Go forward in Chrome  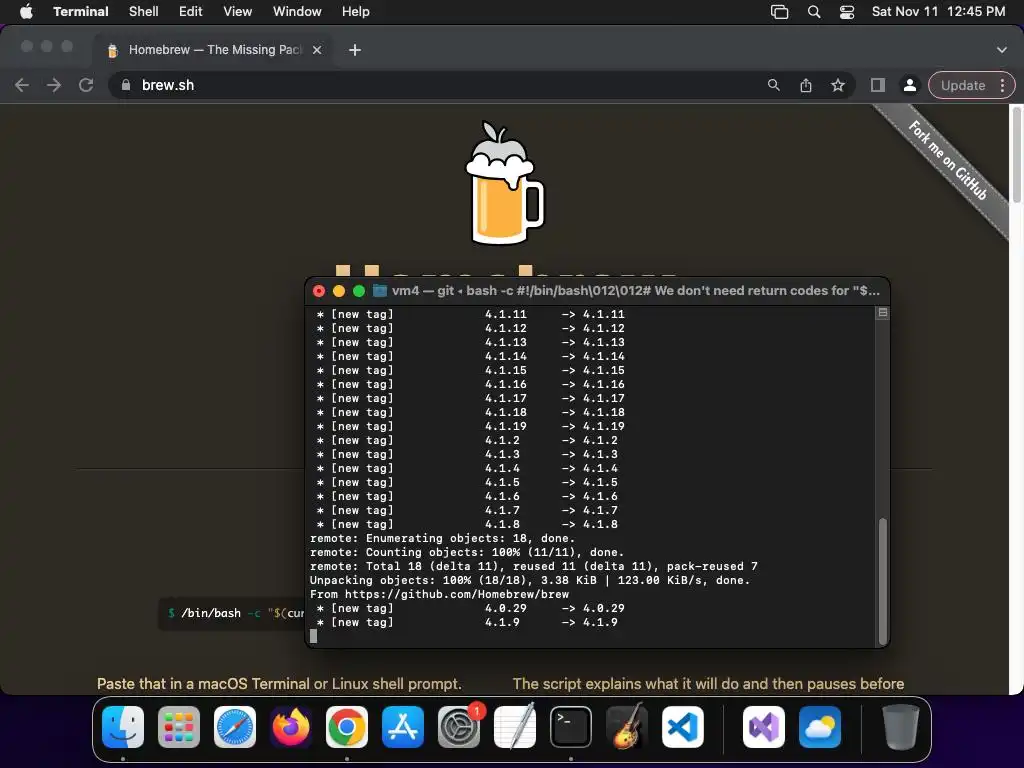click(x=54, y=86)
